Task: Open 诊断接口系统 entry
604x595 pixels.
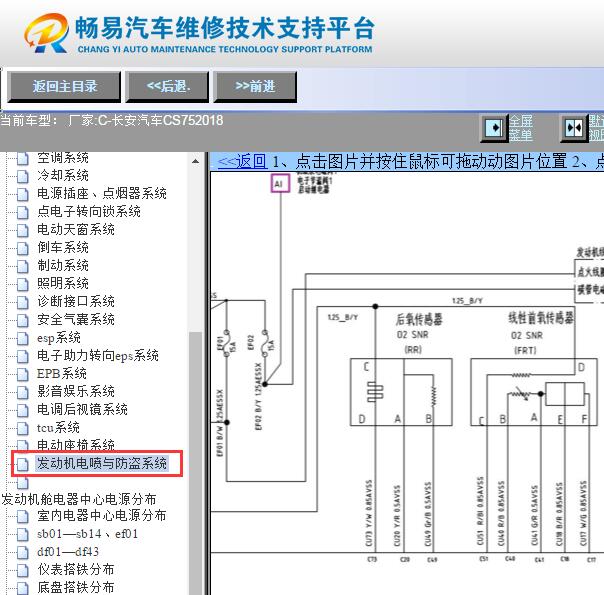Action: [x=76, y=301]
